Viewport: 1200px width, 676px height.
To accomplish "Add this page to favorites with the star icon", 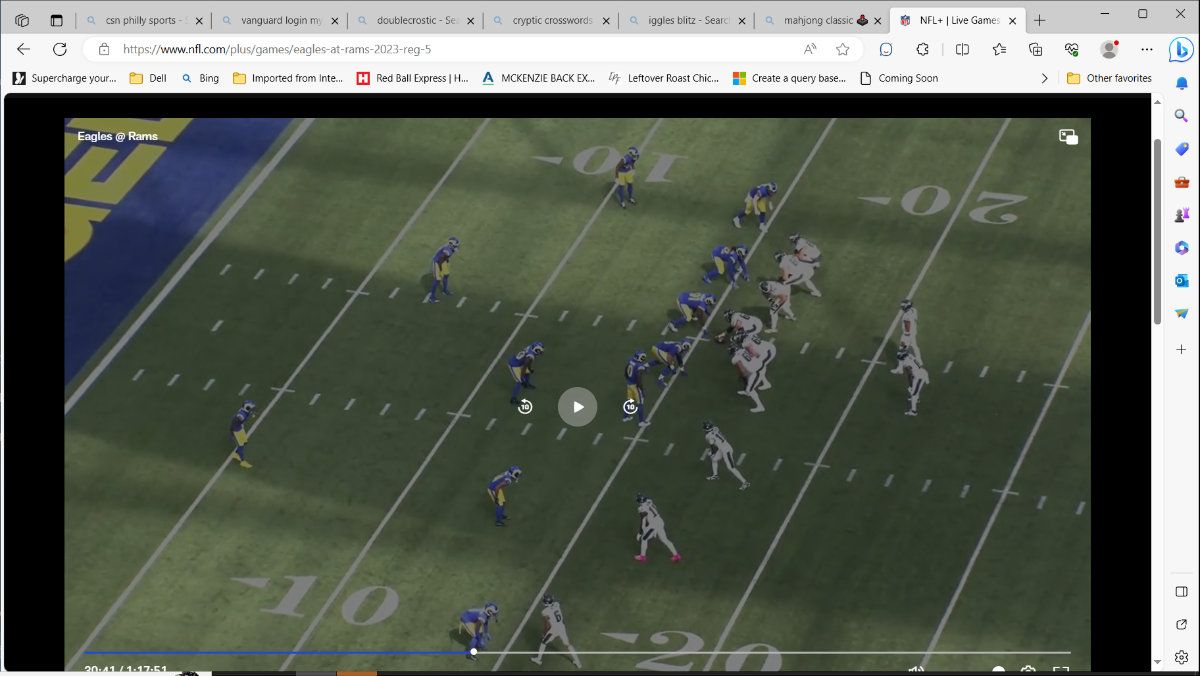I will [842, 49].
